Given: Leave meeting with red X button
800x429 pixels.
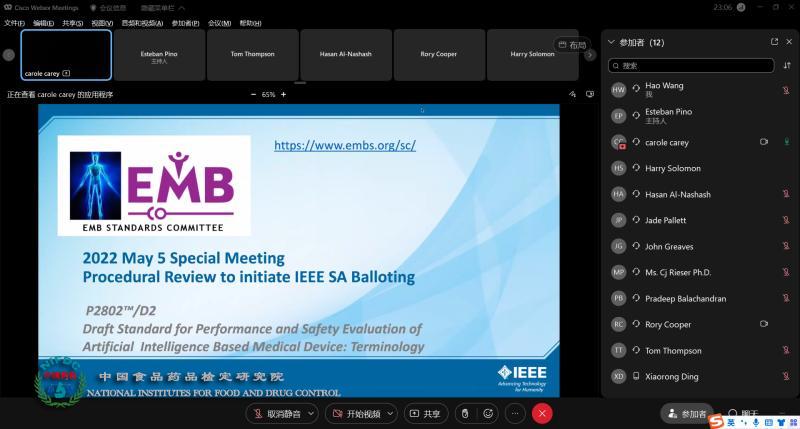Looking at the screenshot, I should (542, 414).
